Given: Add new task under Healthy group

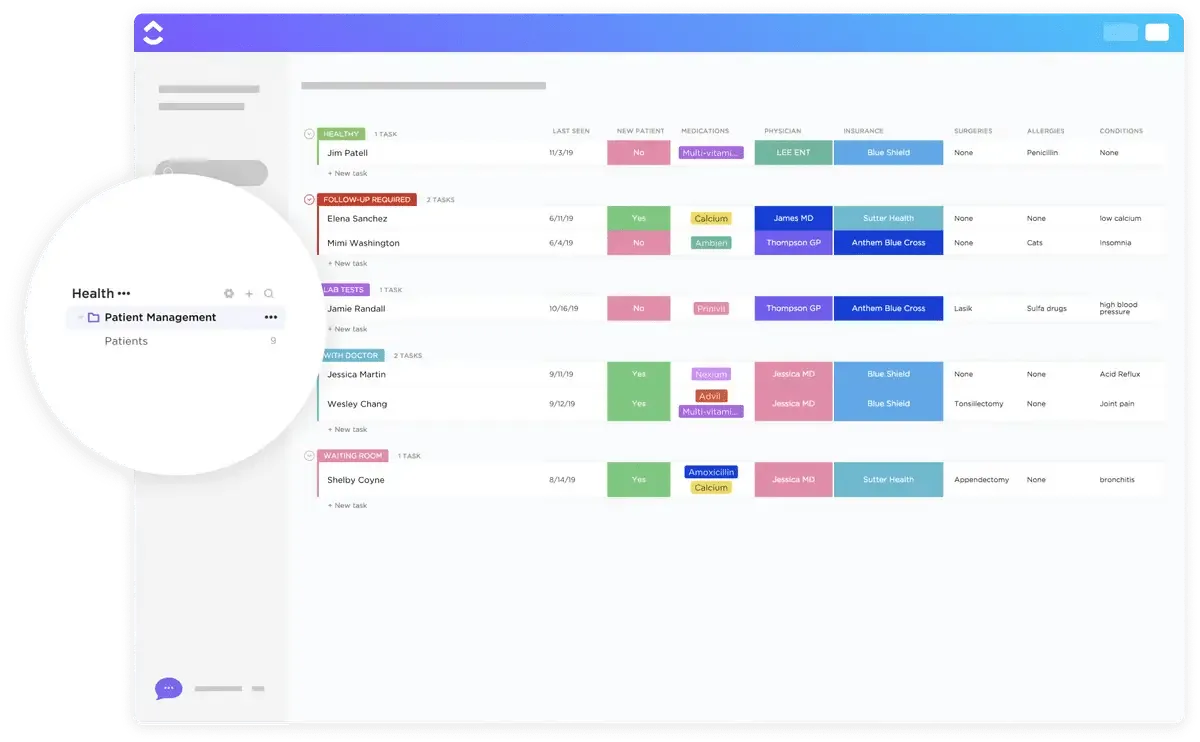Looking at the screenshot, I should pyautogui.click(x=347, y=173).
